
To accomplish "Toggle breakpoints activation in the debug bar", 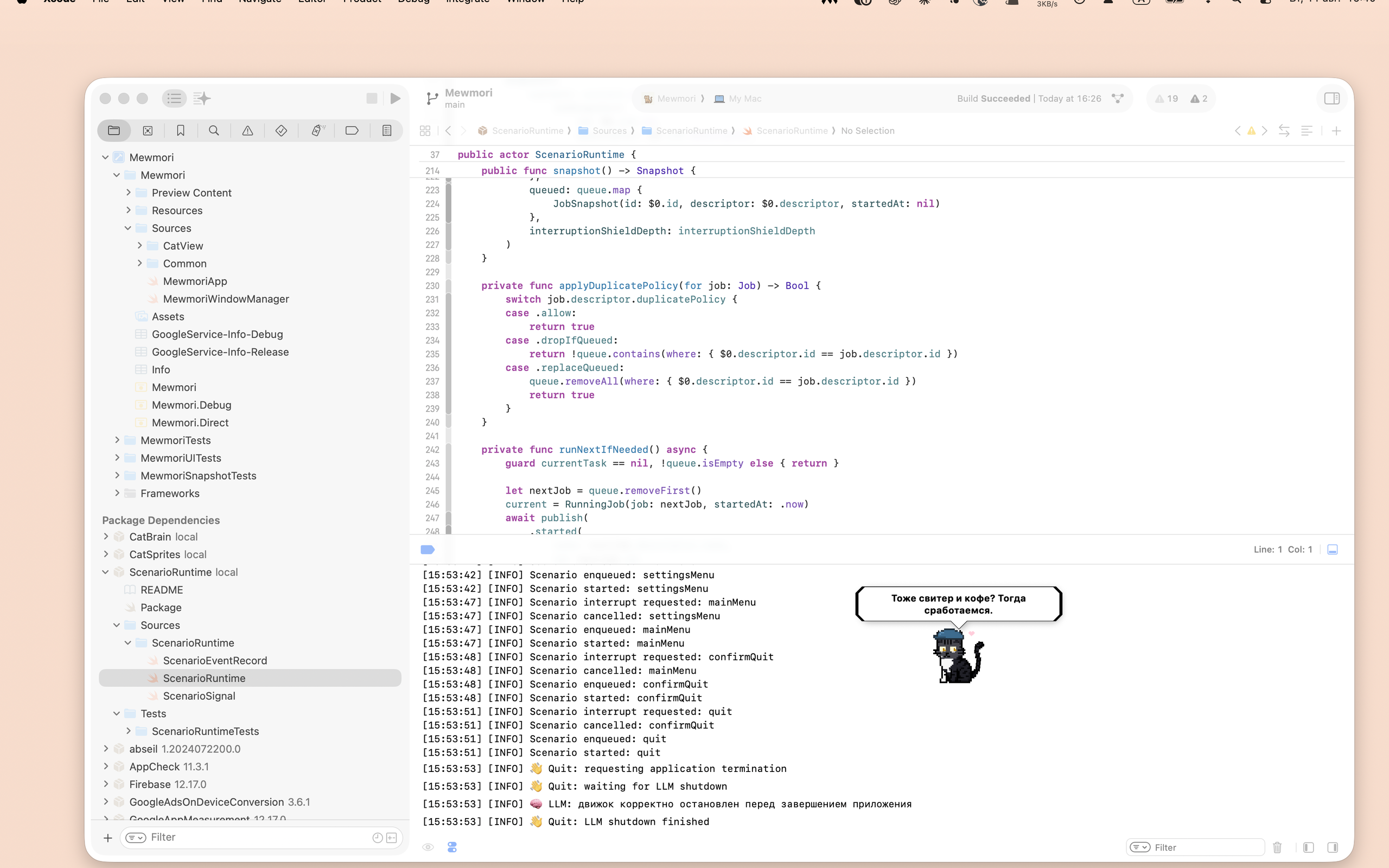I will click(x=427, y=550).
